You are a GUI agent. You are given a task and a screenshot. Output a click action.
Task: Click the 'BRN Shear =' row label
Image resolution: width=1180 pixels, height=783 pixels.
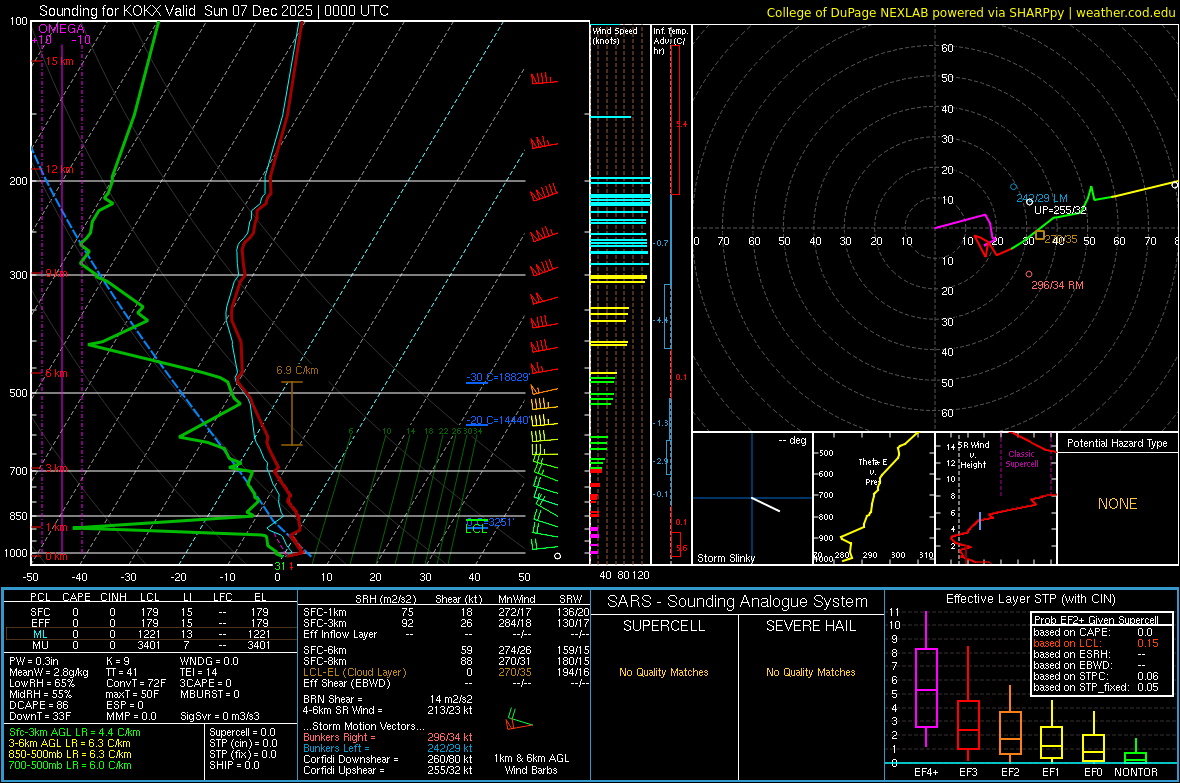[x=333, y=699]
